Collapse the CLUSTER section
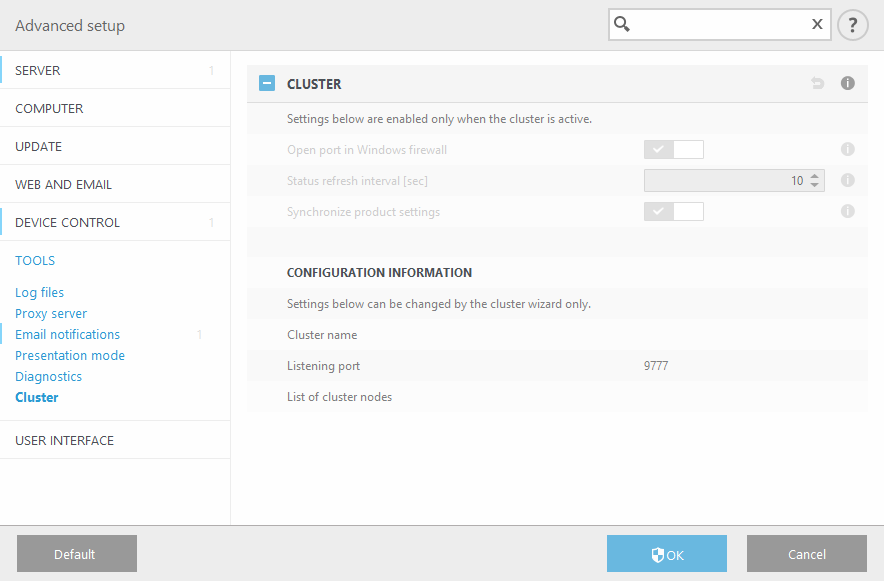884x581 pixels. pyautogui.click(x=266, y=83)
